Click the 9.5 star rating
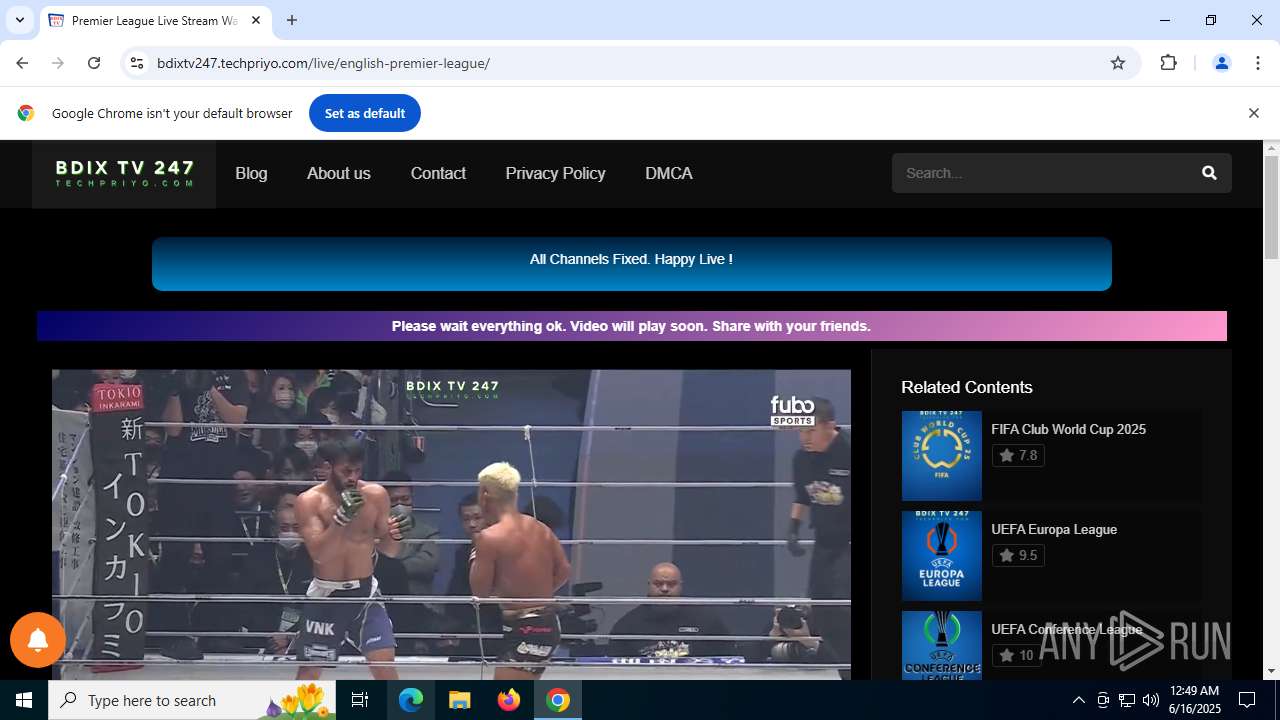This screenshot has height=720, width=1280. pos(1018,555)
